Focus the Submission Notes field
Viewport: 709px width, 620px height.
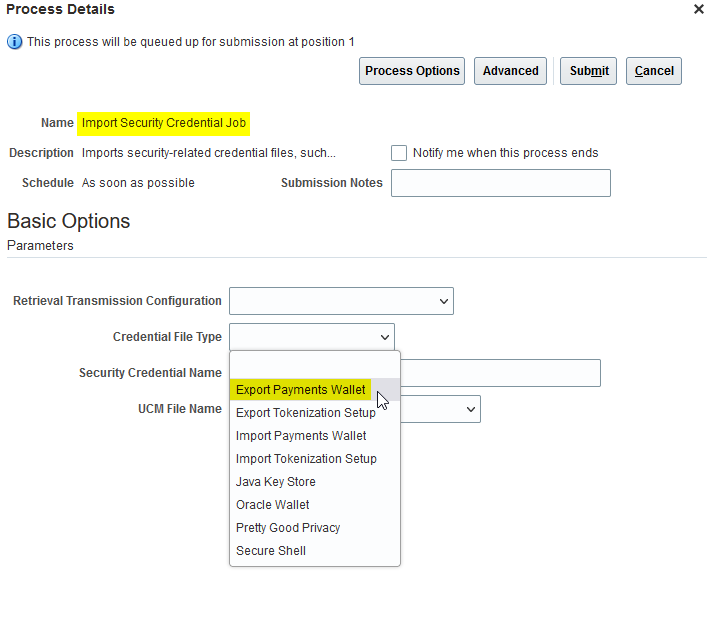[x=501, y=183]
